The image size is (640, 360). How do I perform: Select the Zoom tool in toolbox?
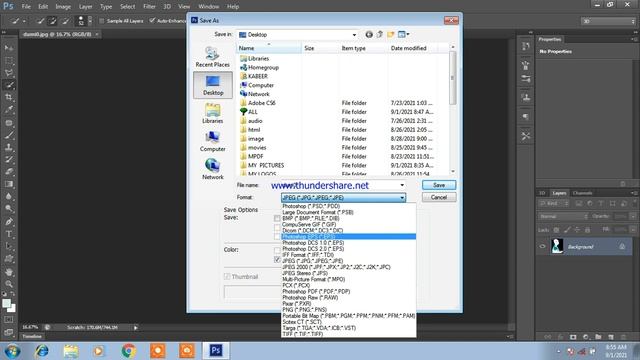point(9,284)
